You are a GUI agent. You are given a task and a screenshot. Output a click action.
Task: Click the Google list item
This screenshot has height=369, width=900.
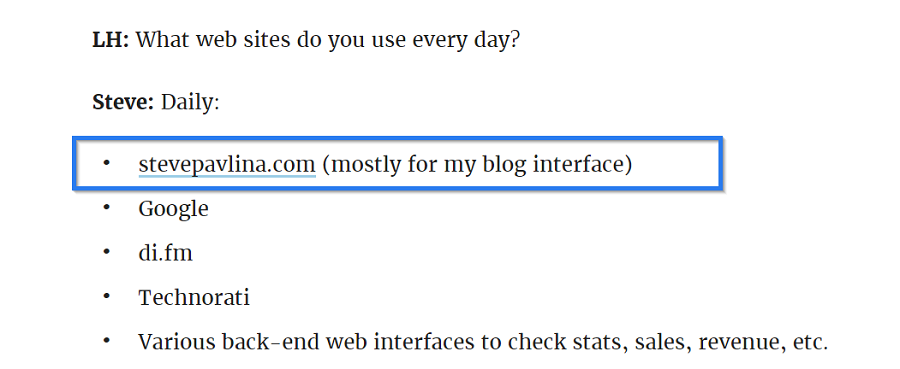173,209
